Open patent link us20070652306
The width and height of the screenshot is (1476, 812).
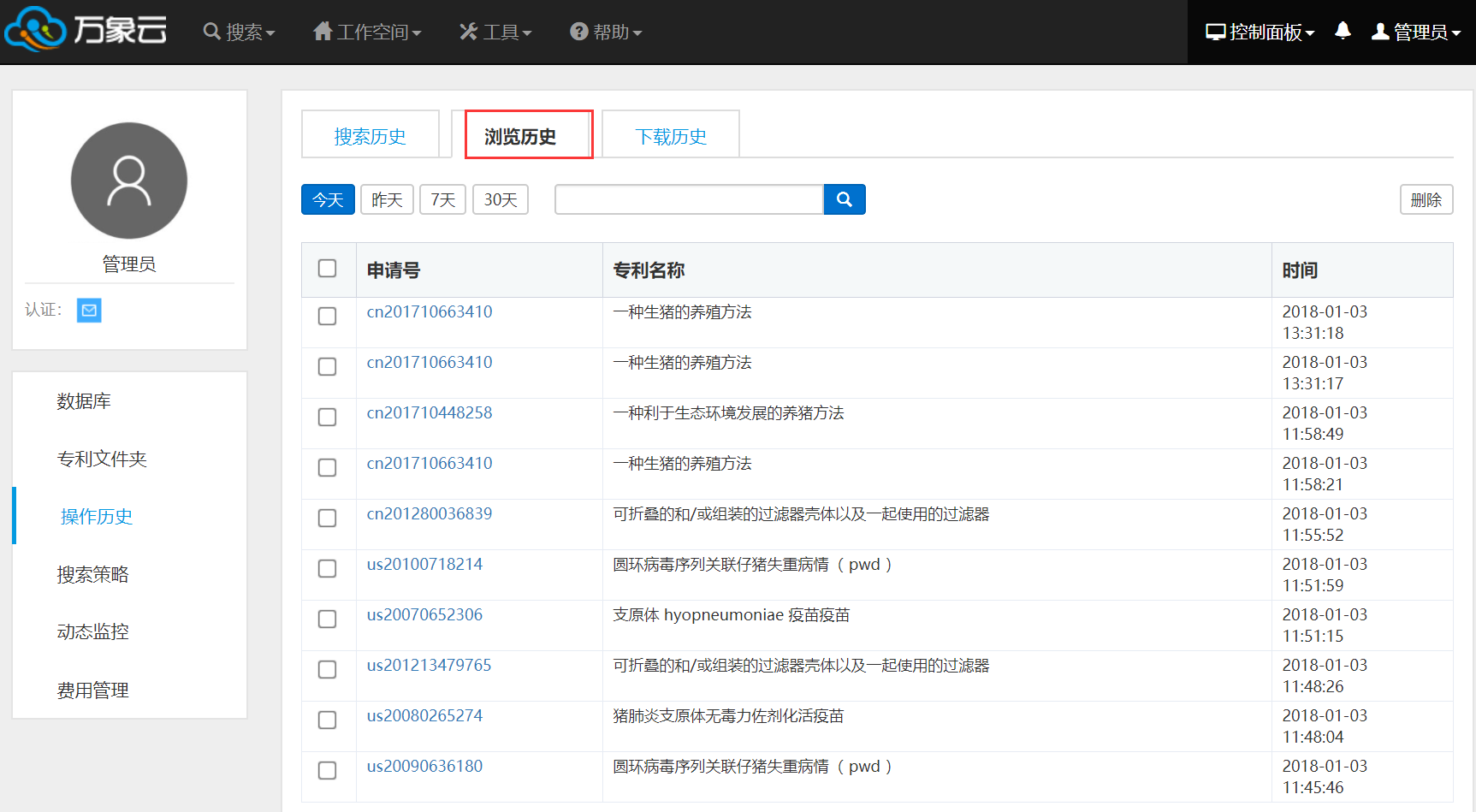pos(424,614)
